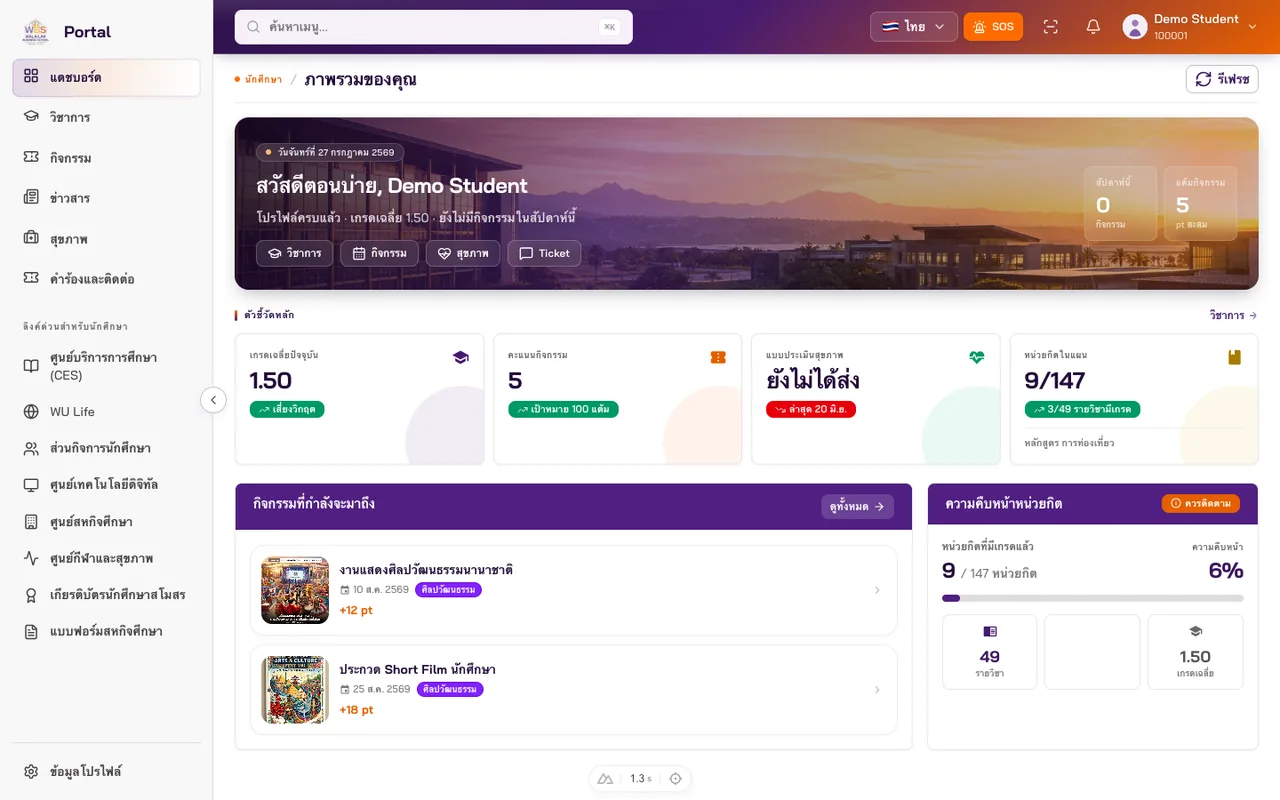
Task: Focus the ค้นหาเมนู search field
Action: coord(433,27)
